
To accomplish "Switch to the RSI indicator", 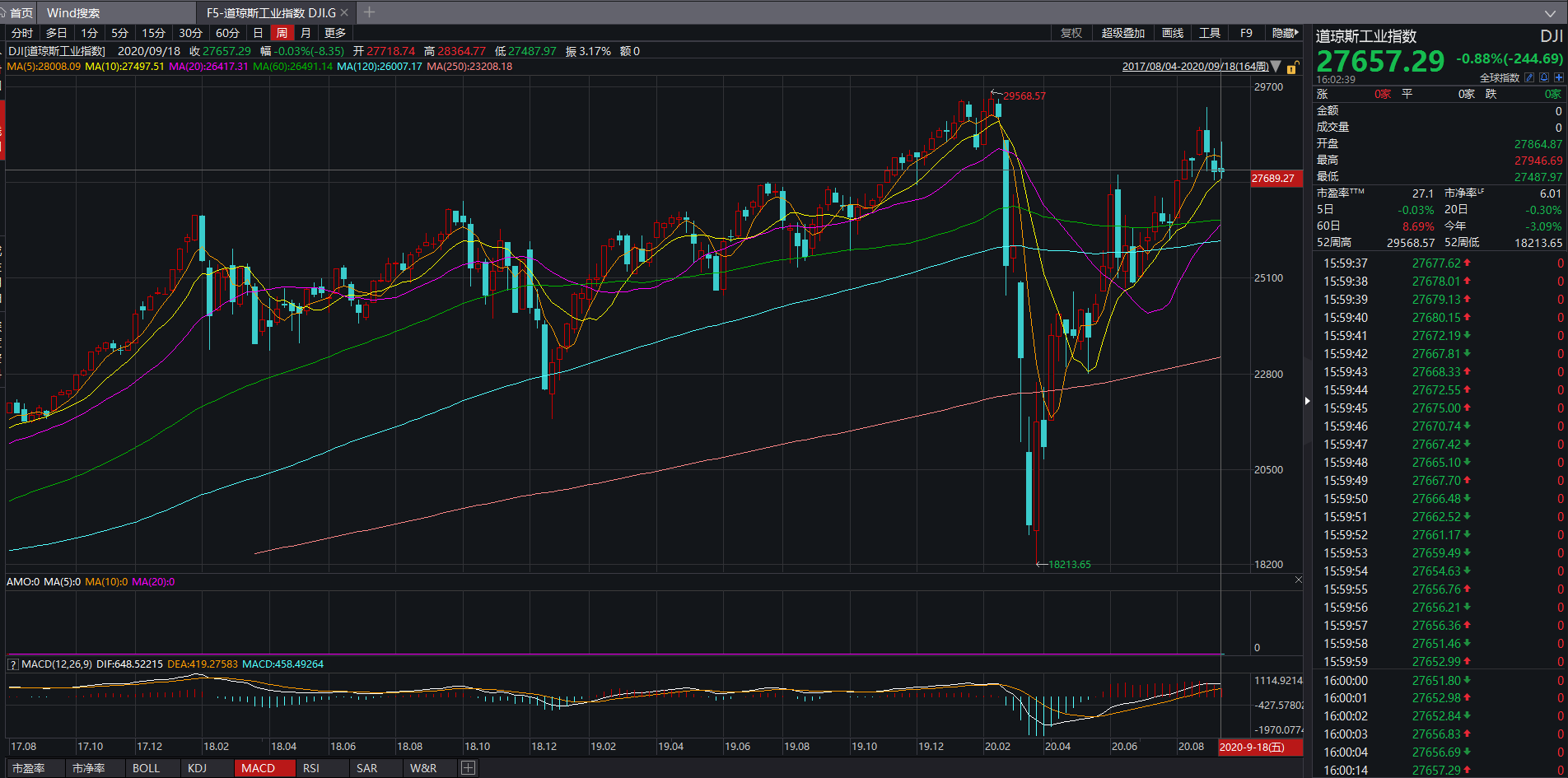I will tap(310, 768).
